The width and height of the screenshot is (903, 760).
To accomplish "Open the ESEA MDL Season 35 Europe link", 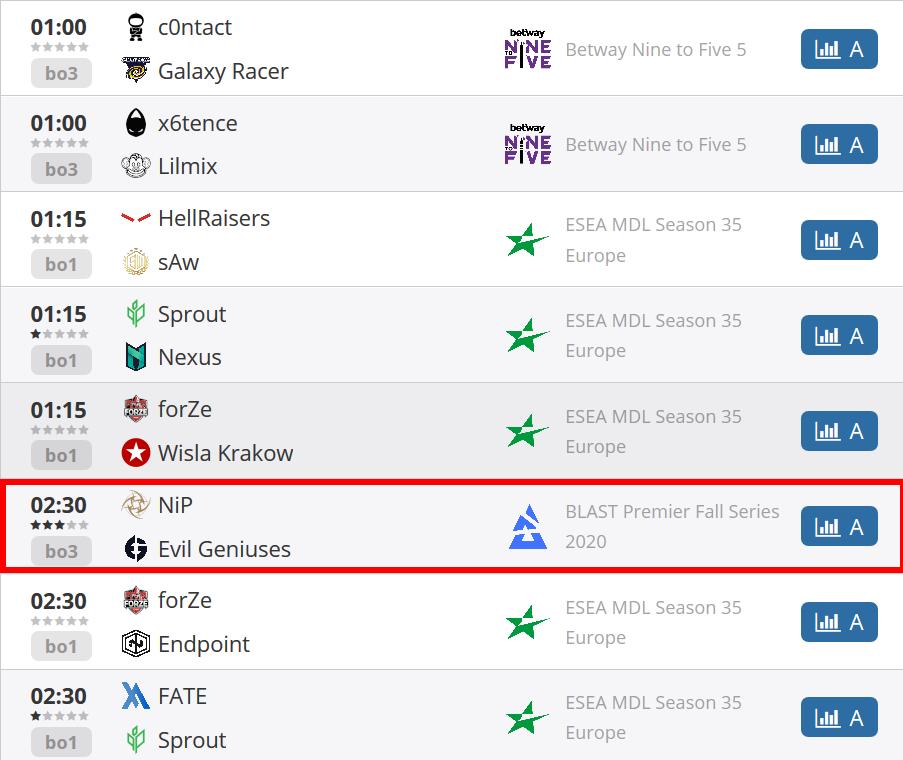I will [x=653, y=239].
